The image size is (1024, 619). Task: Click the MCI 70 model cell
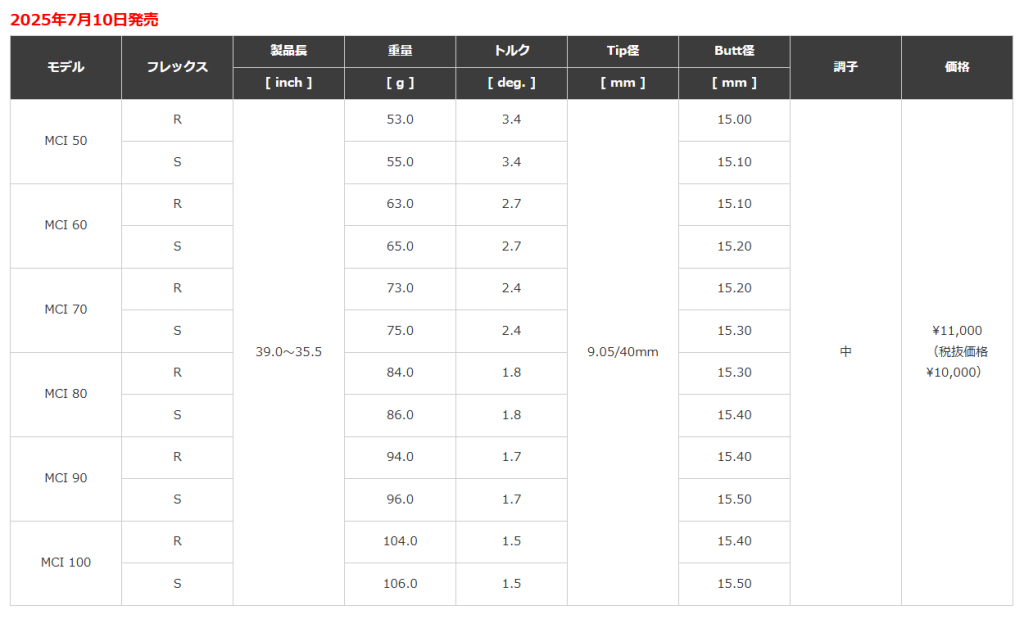click(66, 309)
